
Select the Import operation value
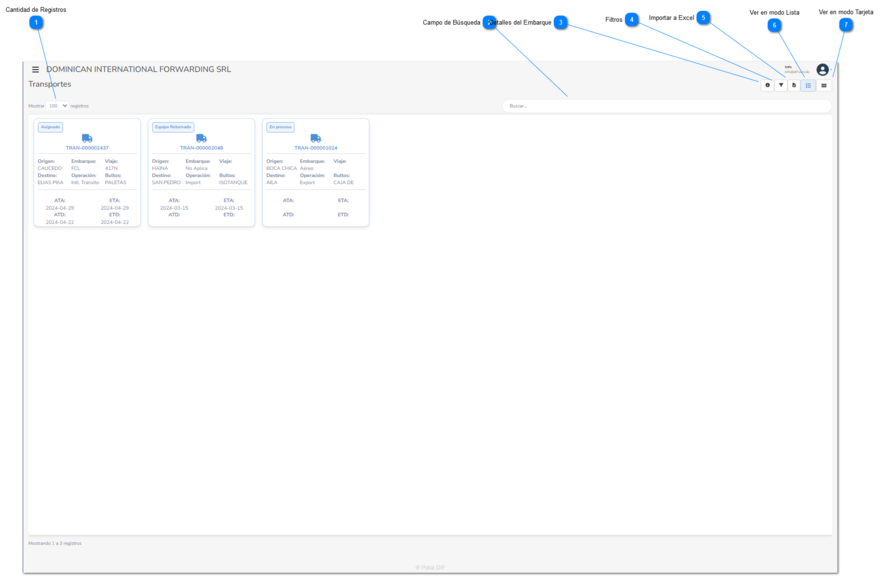[x=193, y=183]
